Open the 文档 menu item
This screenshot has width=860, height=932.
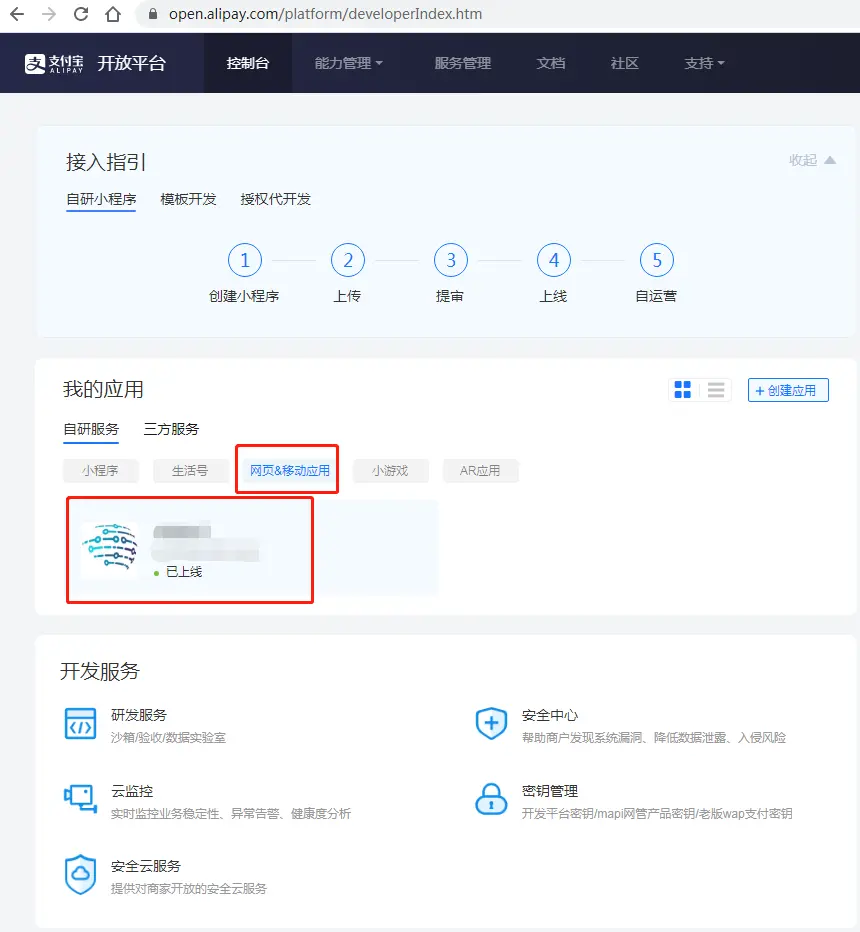coord(550,63)
